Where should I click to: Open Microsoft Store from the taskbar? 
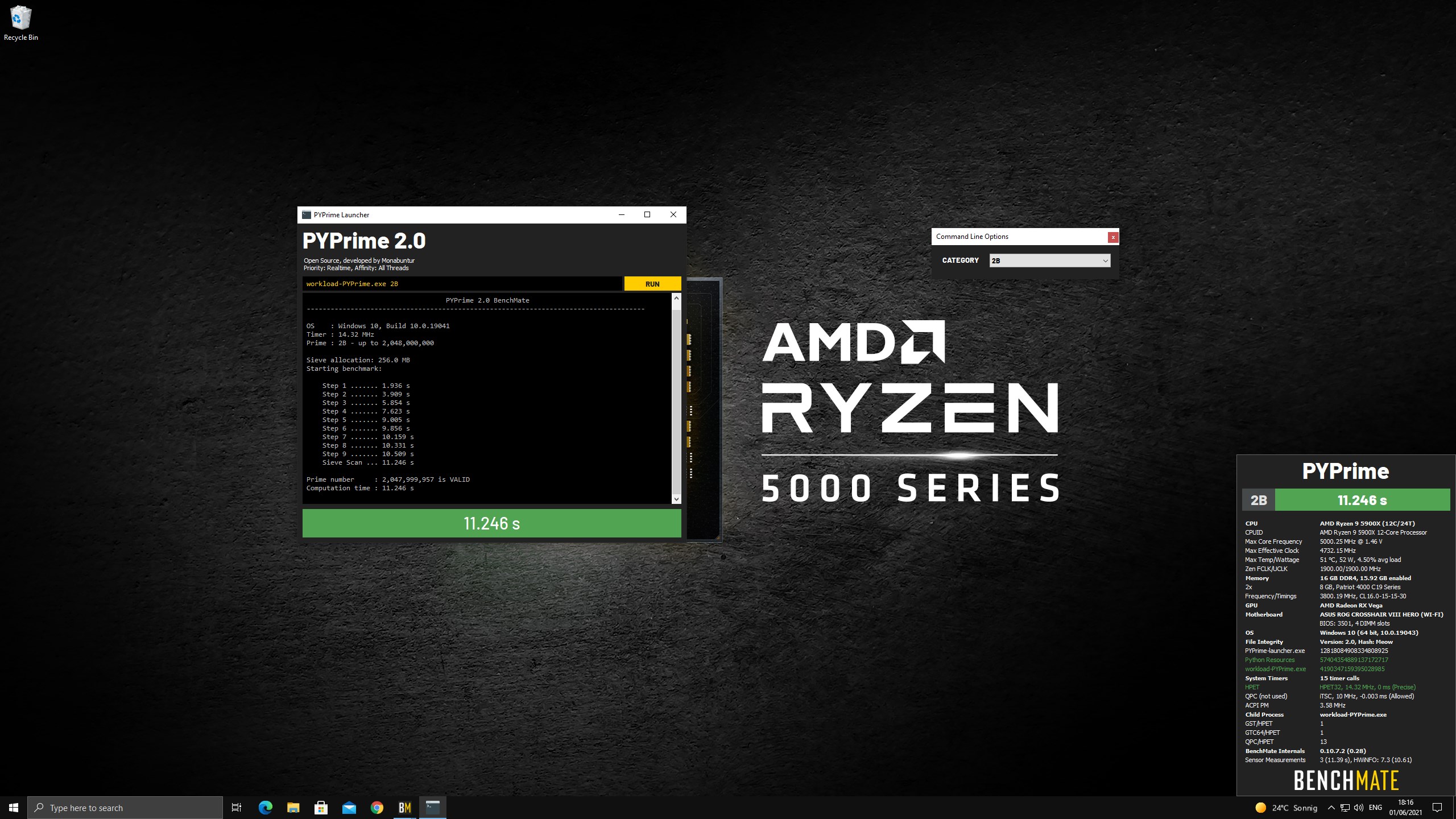pos(321,808)
